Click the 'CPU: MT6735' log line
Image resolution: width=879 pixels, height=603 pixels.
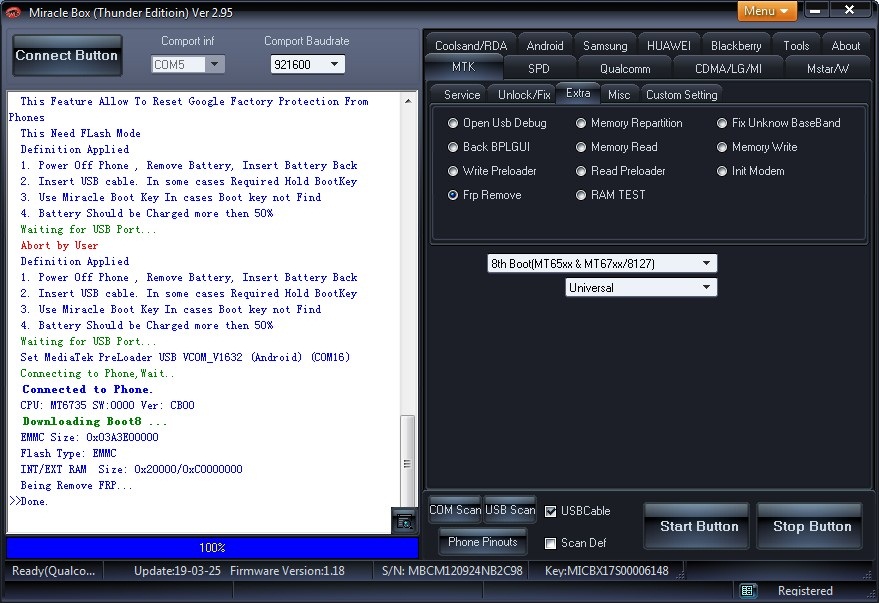tap(107, 405)
